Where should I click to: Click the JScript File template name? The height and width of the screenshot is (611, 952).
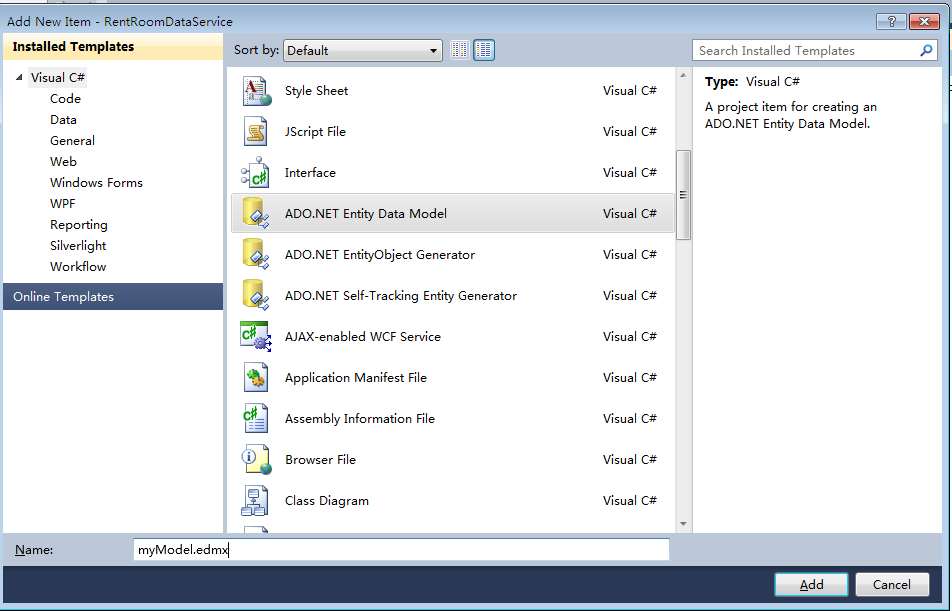[x=315, y=132]
